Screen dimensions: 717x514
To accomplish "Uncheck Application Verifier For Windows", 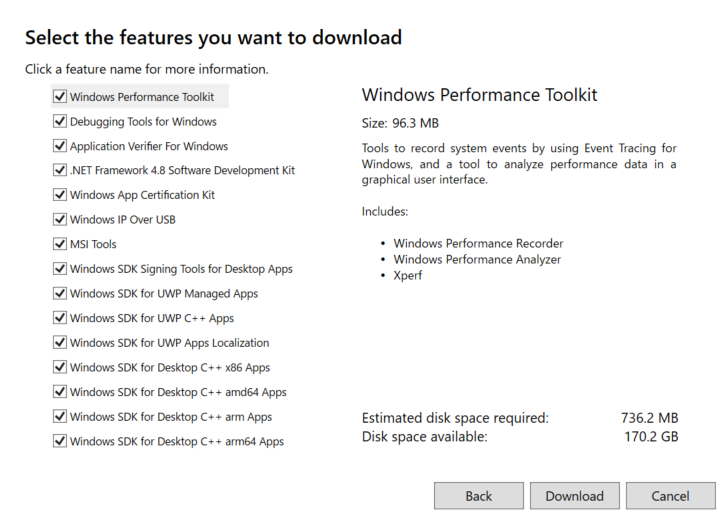I will tap(60, 146).
